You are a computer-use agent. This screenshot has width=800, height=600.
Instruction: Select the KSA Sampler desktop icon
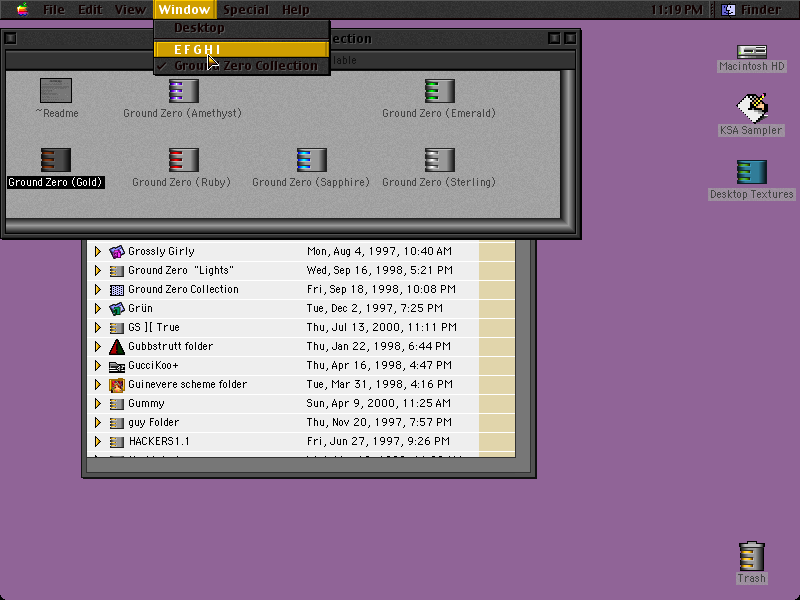(x=752, y=108)
